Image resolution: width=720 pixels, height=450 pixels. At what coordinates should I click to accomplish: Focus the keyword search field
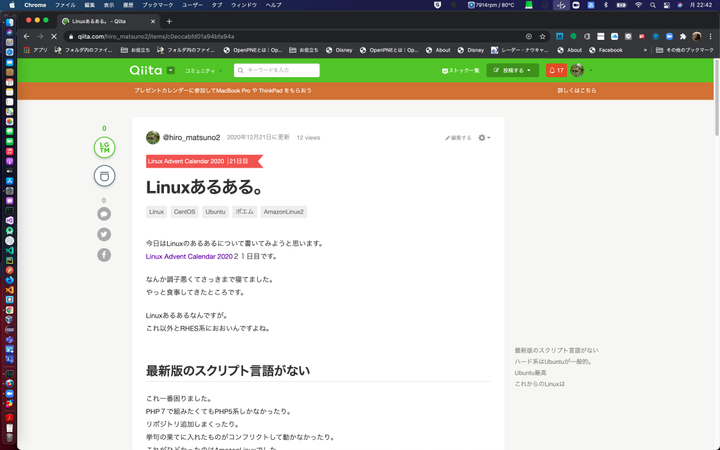pos(277,70)
